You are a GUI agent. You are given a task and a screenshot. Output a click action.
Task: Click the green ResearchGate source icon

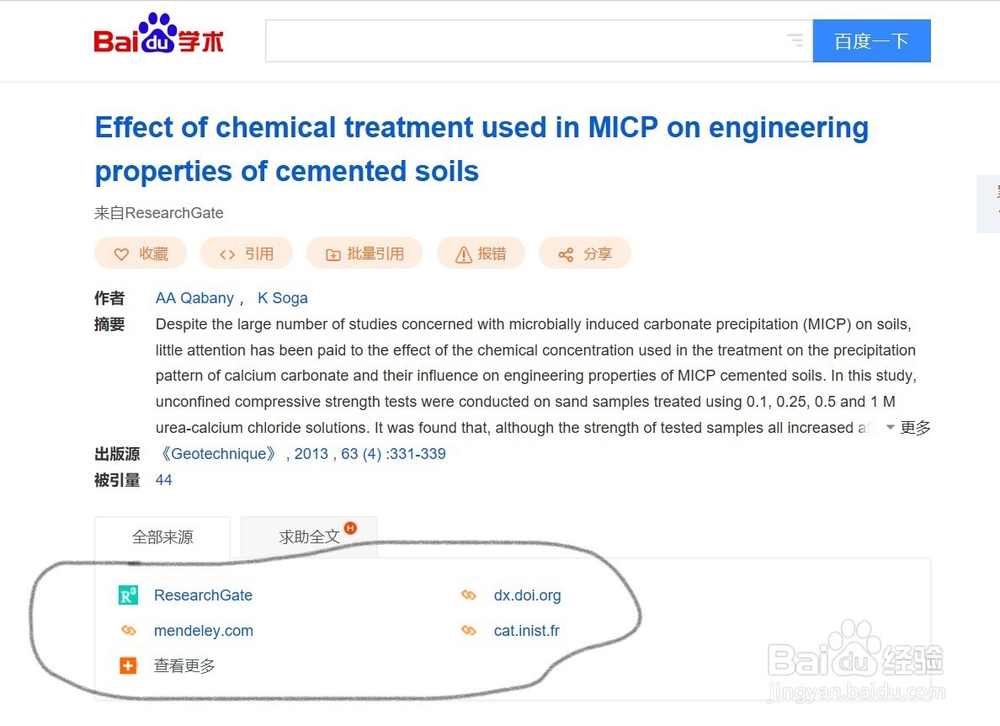point(128,595)
